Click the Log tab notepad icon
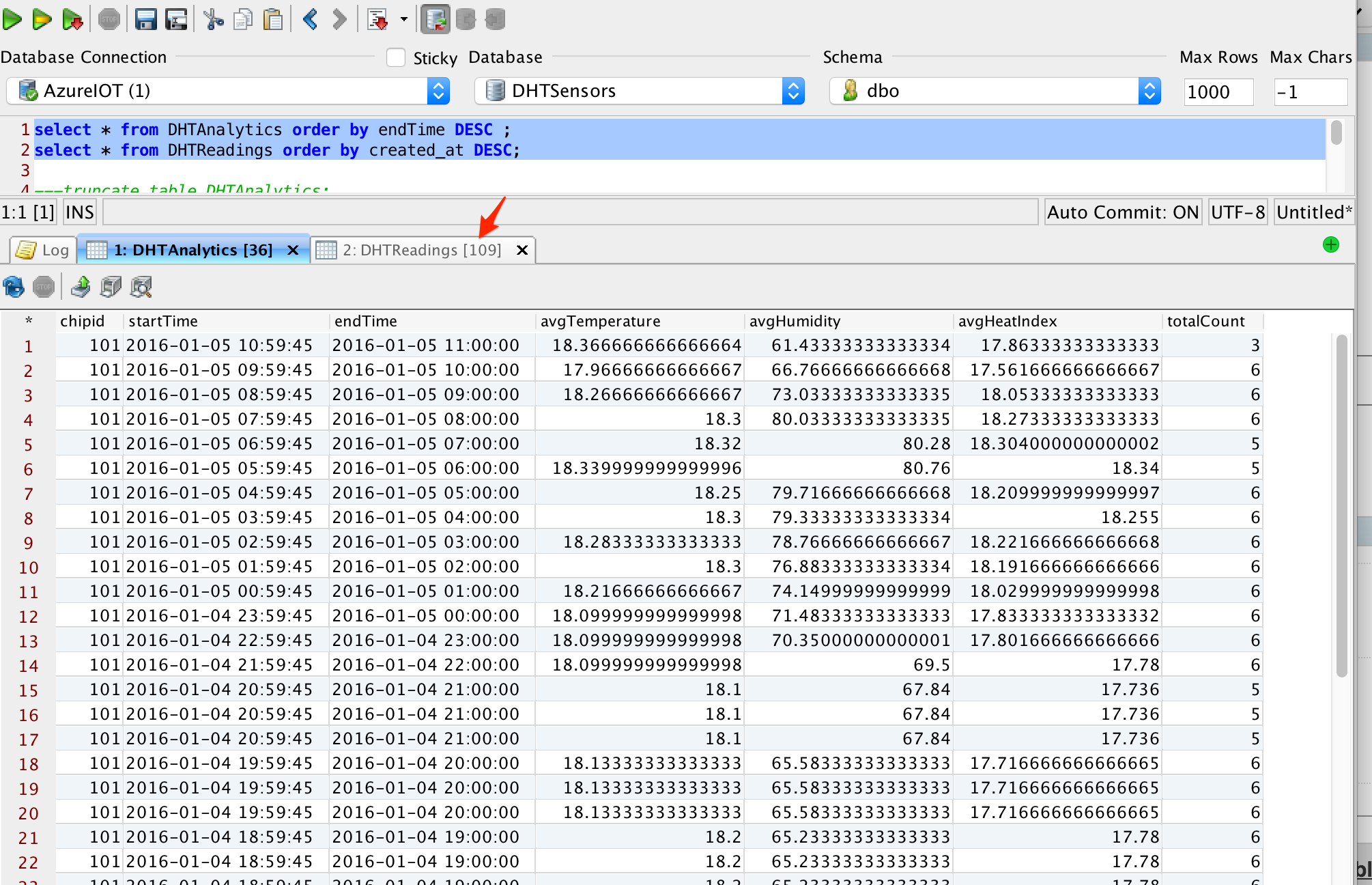1372x885 pixels. click(26, 250)
